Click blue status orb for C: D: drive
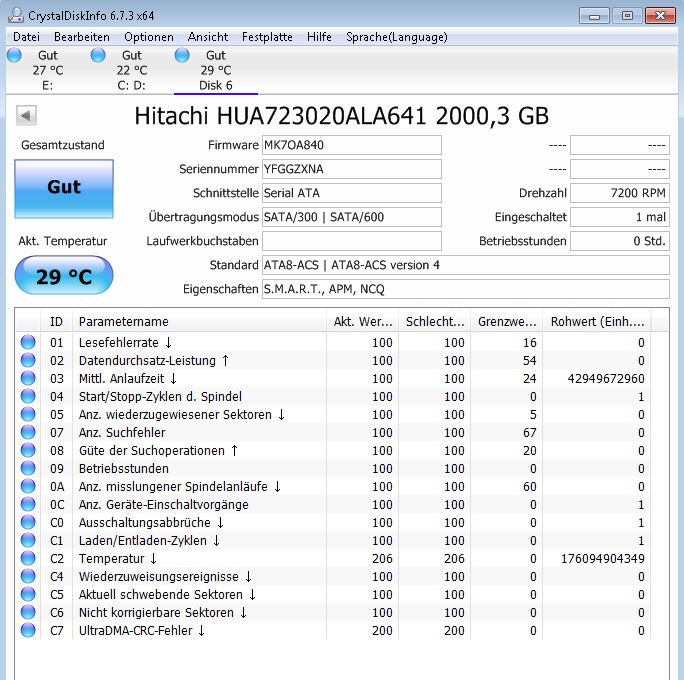This screenshot has width=684, height=680. click(98, 55)
